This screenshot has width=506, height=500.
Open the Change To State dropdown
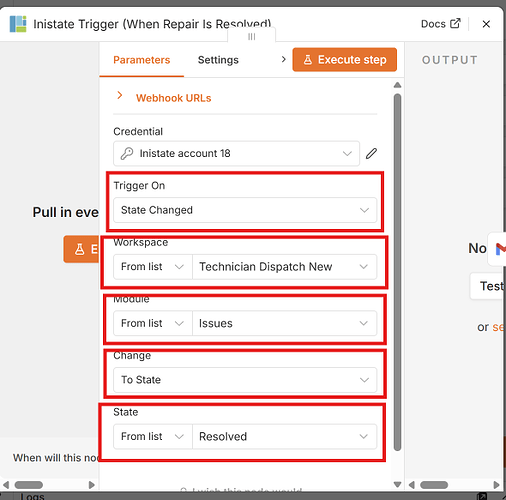245,380
